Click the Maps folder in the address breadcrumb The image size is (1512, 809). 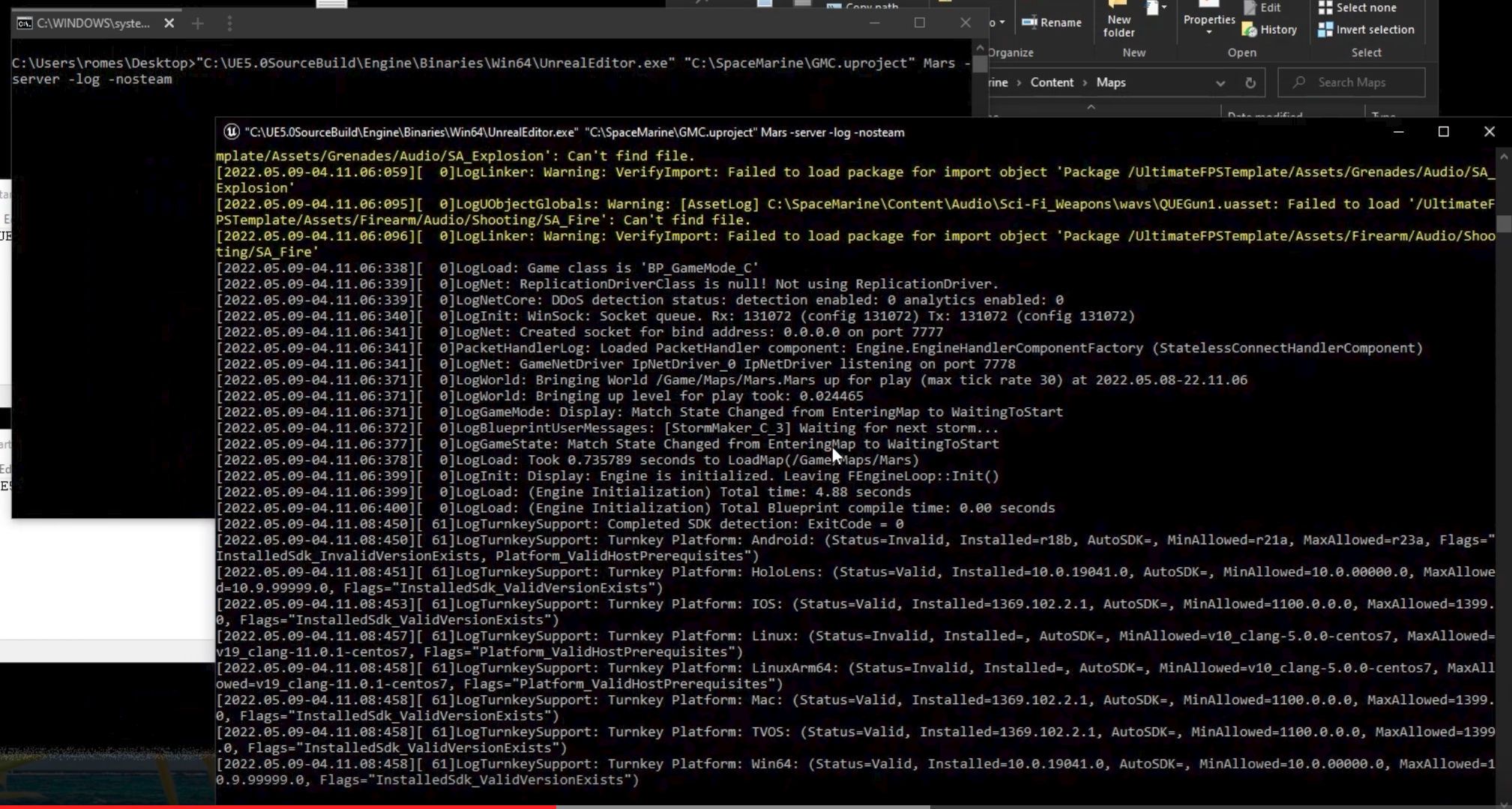coord(1111,82)
